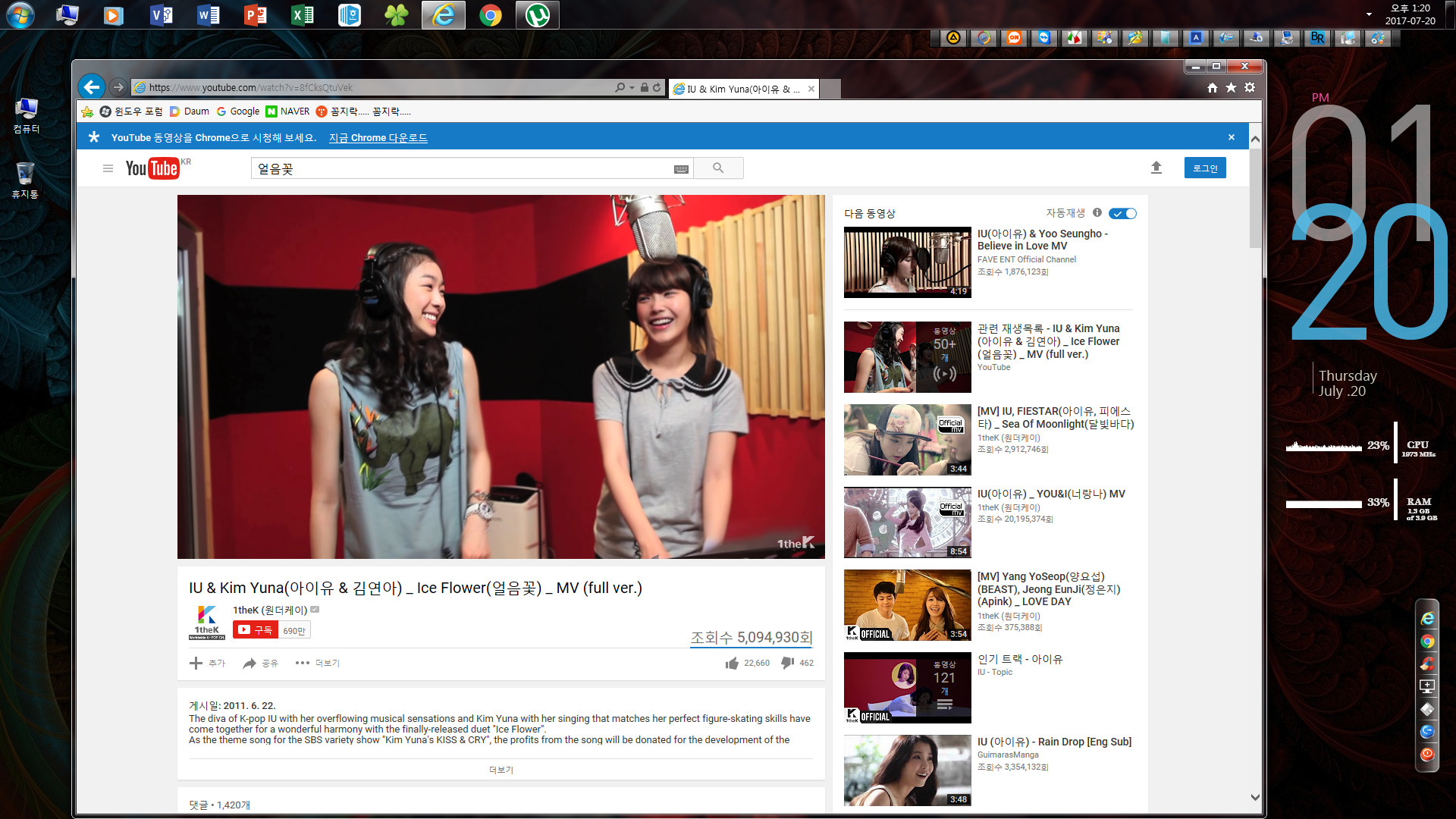
Task: Click the 로그인 sign-in button
Action: (1205, 168)
